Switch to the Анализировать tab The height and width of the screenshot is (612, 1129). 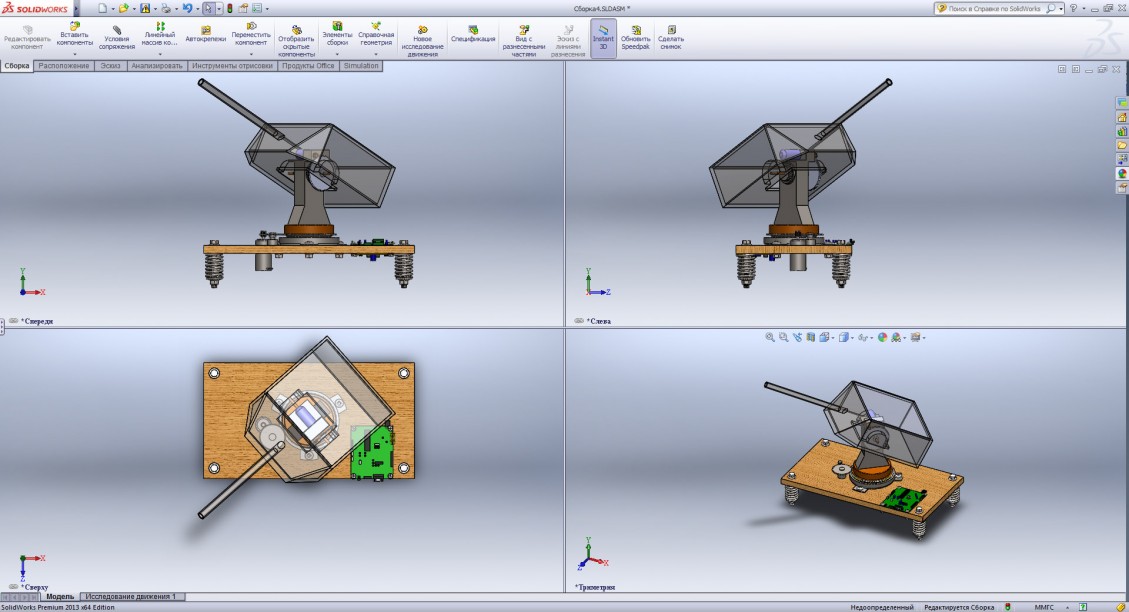[x=157, y=66]
